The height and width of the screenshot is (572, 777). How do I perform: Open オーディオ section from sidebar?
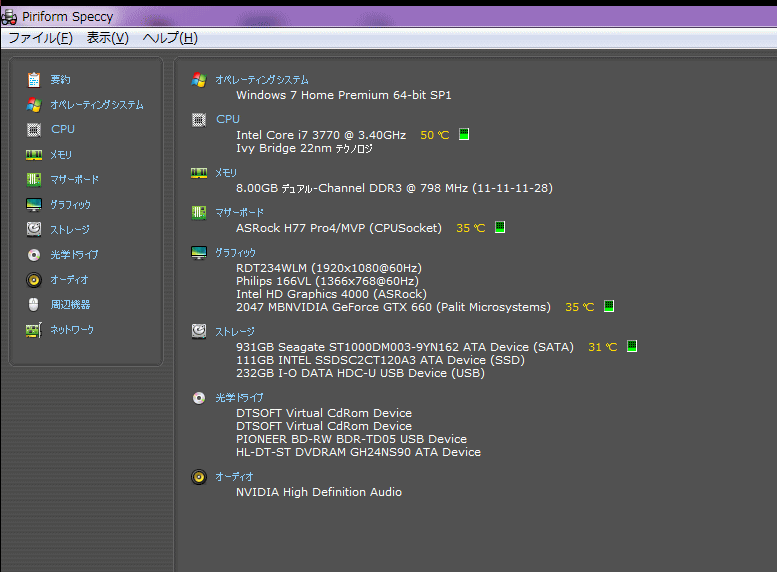69,280
